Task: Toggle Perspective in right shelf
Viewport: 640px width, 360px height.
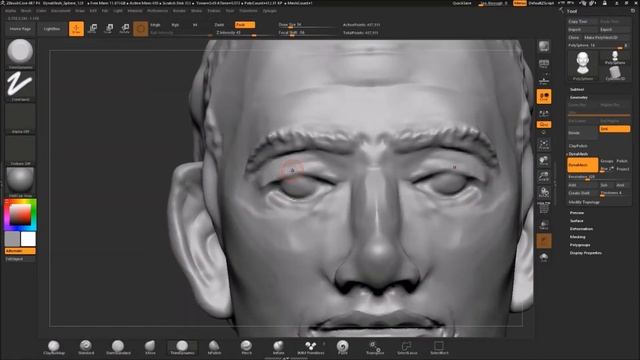Action: (x=544, y=64)
